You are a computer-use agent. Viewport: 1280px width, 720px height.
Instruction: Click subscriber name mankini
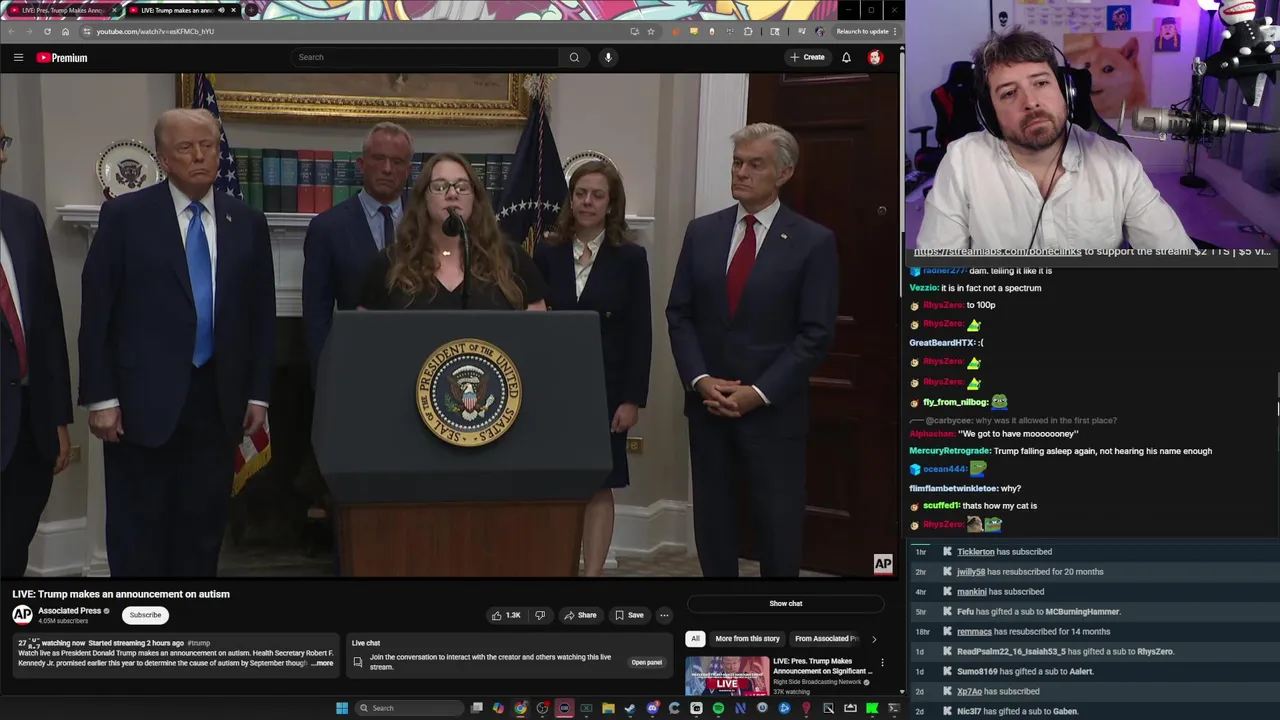coord(972,592)
